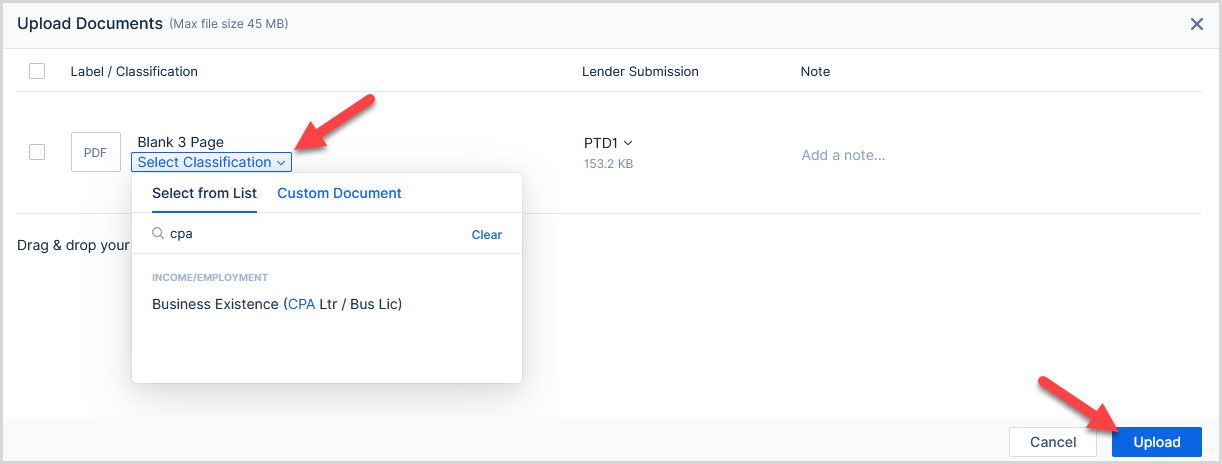The height and width of the screenshot is (464, 1222).
Task: Click the PDF file type icon
Action: tap(95, 153)
